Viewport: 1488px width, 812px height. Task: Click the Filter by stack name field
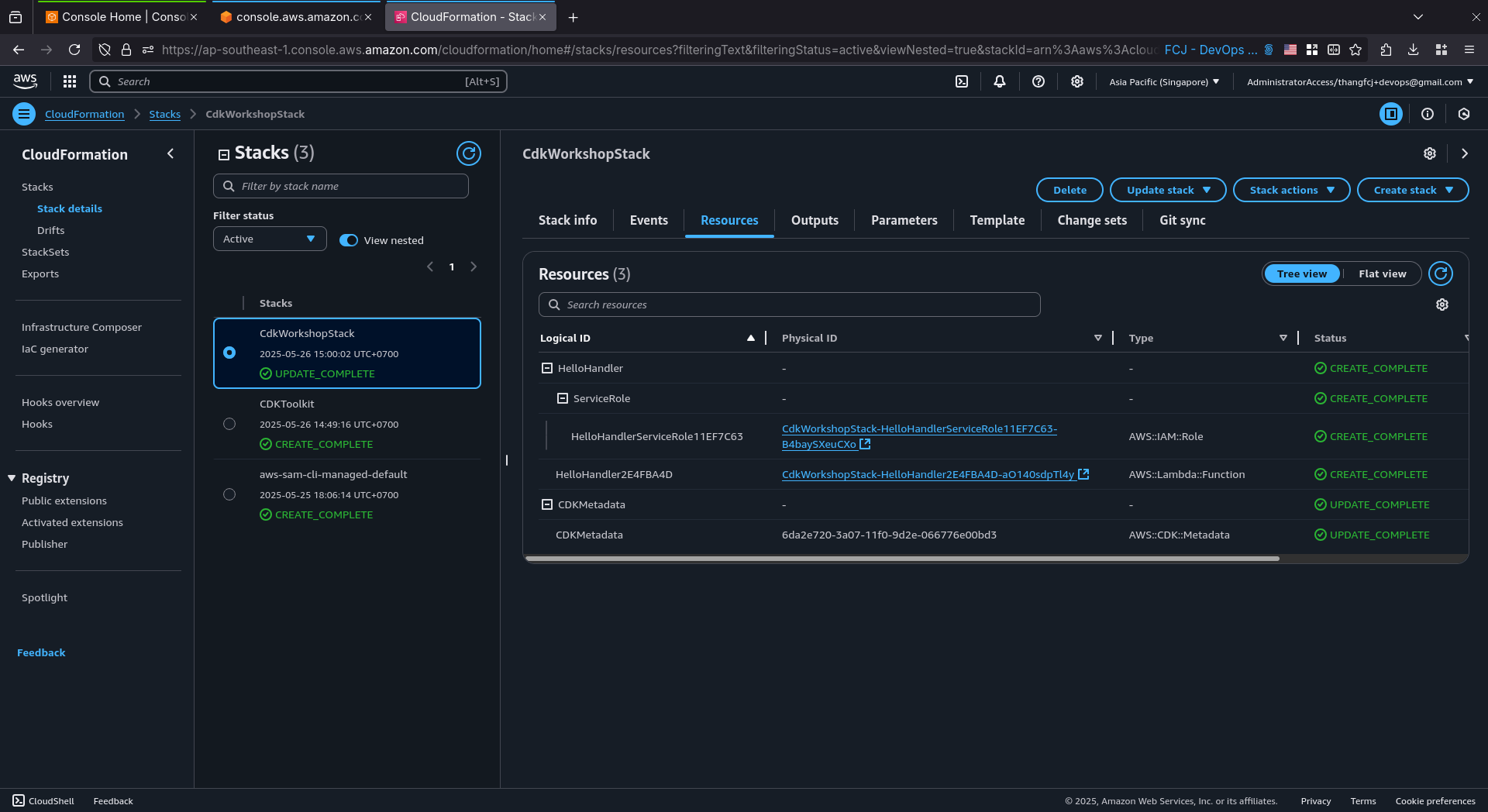tap(341, 186)
